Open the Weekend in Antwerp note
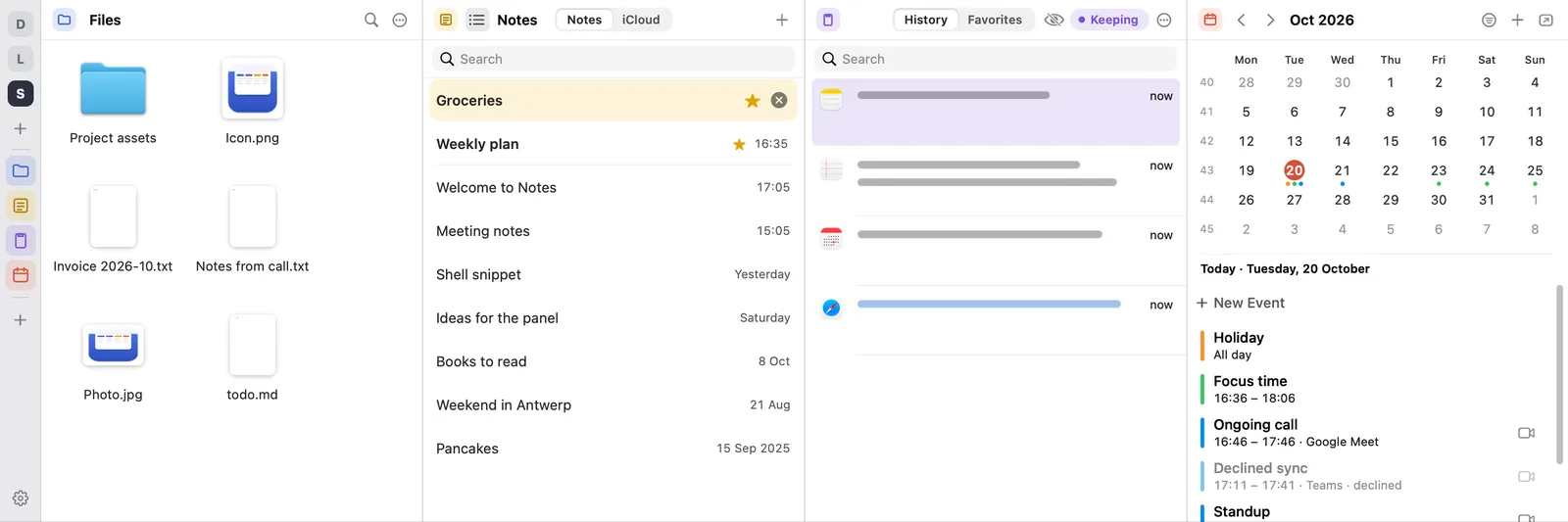This screenshot has width=1568, height=522. pos(613,404)
